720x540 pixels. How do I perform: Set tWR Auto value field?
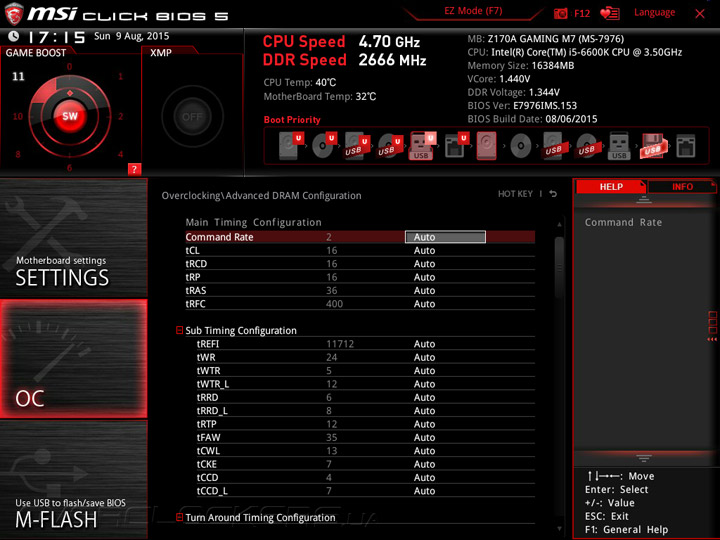(x=424, y=357)
